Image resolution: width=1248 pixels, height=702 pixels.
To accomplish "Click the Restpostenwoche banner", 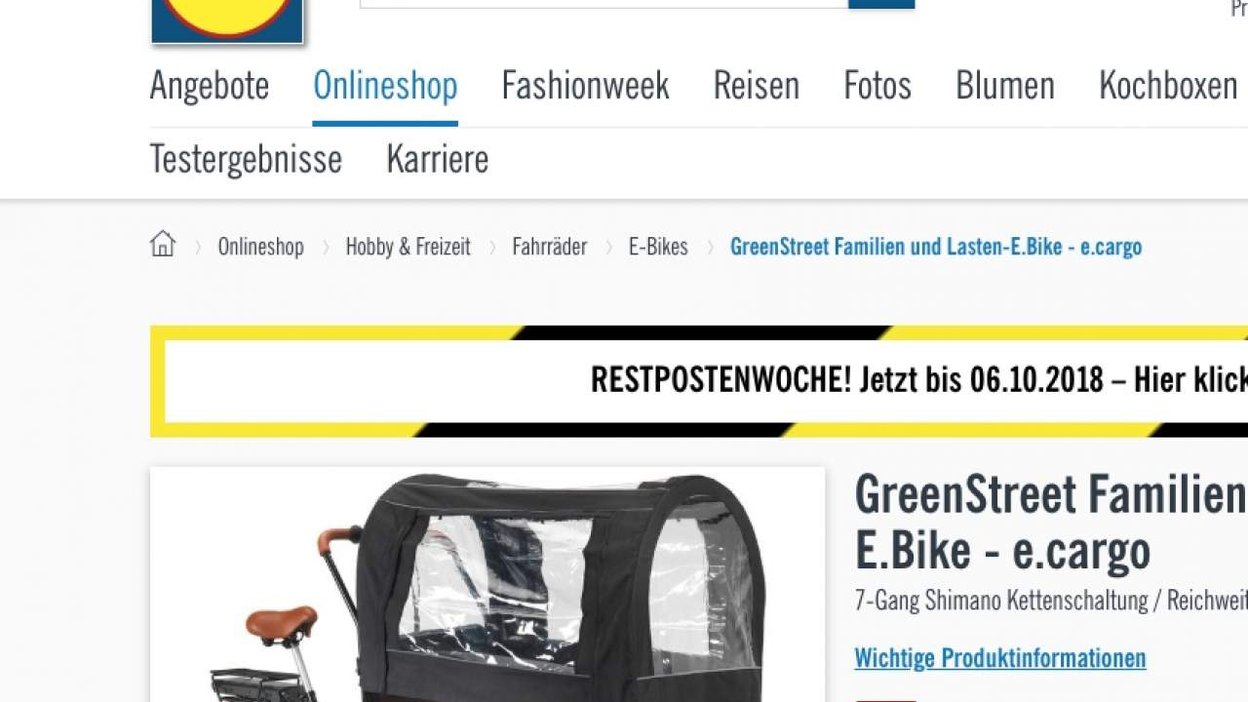I will (699, 381).
